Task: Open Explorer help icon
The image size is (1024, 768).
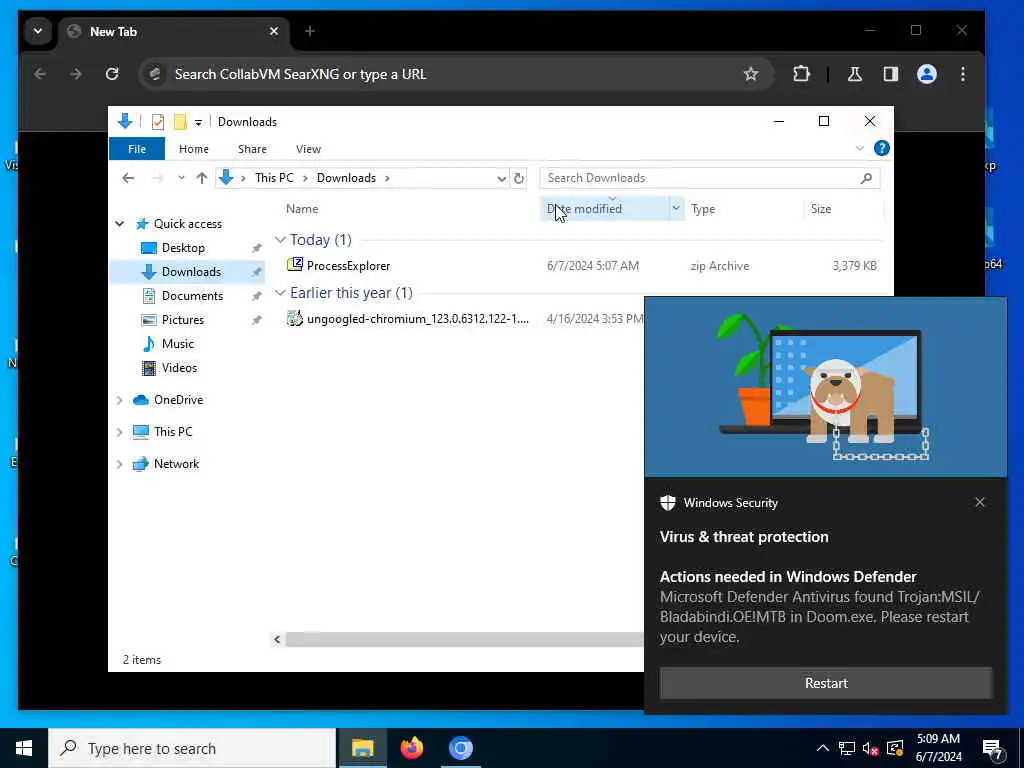Action: coord(882,148)
